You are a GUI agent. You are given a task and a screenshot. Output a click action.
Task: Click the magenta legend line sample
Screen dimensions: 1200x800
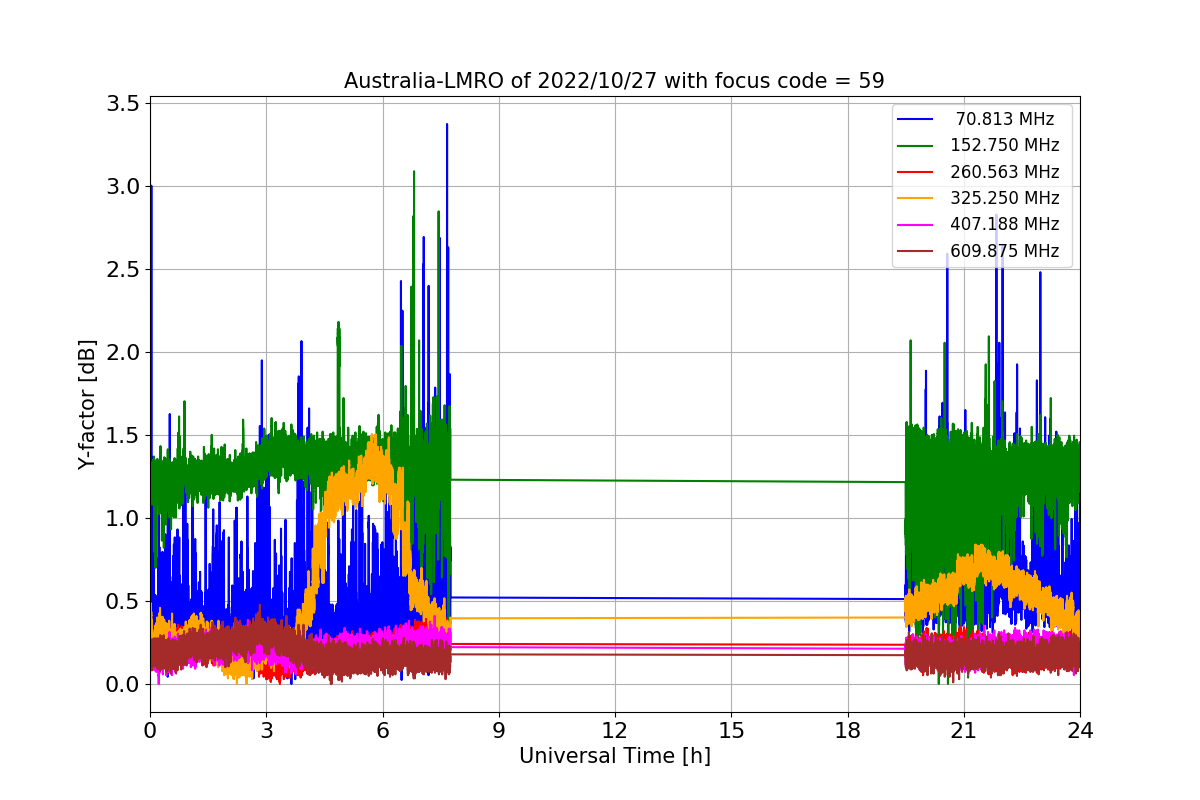click(916, 224)
